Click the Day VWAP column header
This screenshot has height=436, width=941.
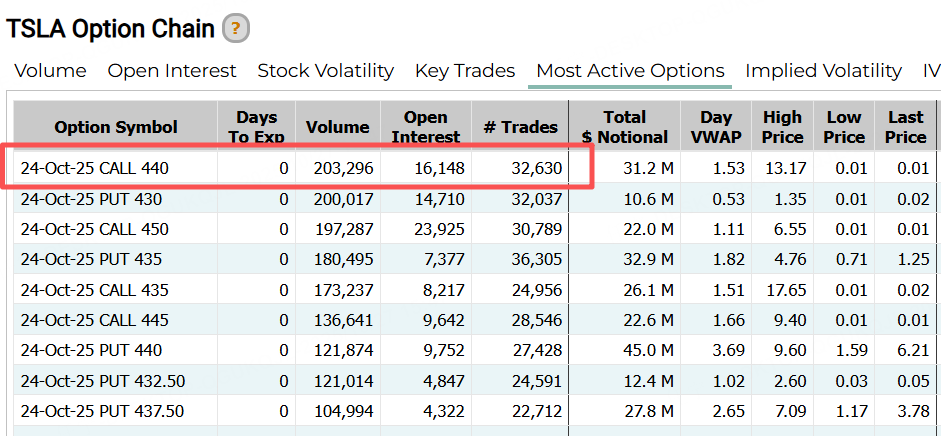pyautogui.click(x=716, y=127)
